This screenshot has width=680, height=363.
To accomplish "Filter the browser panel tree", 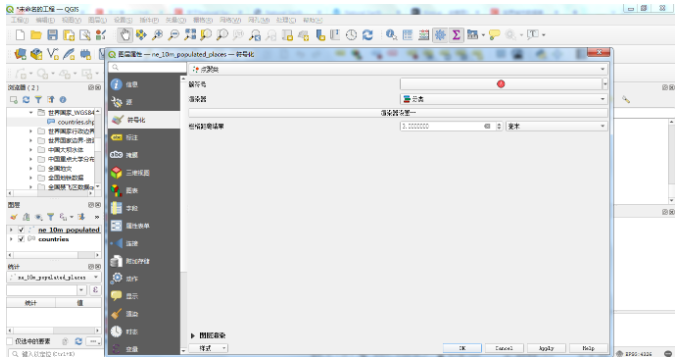I will [38, 100].
